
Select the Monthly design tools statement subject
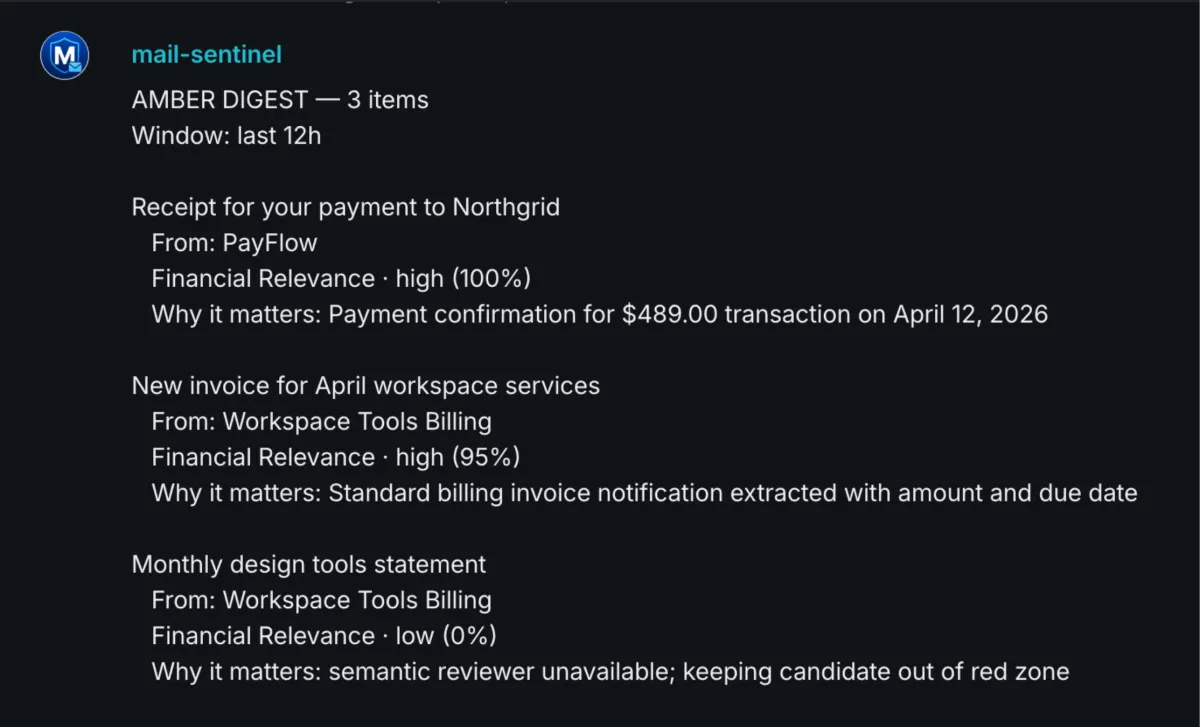308,564
